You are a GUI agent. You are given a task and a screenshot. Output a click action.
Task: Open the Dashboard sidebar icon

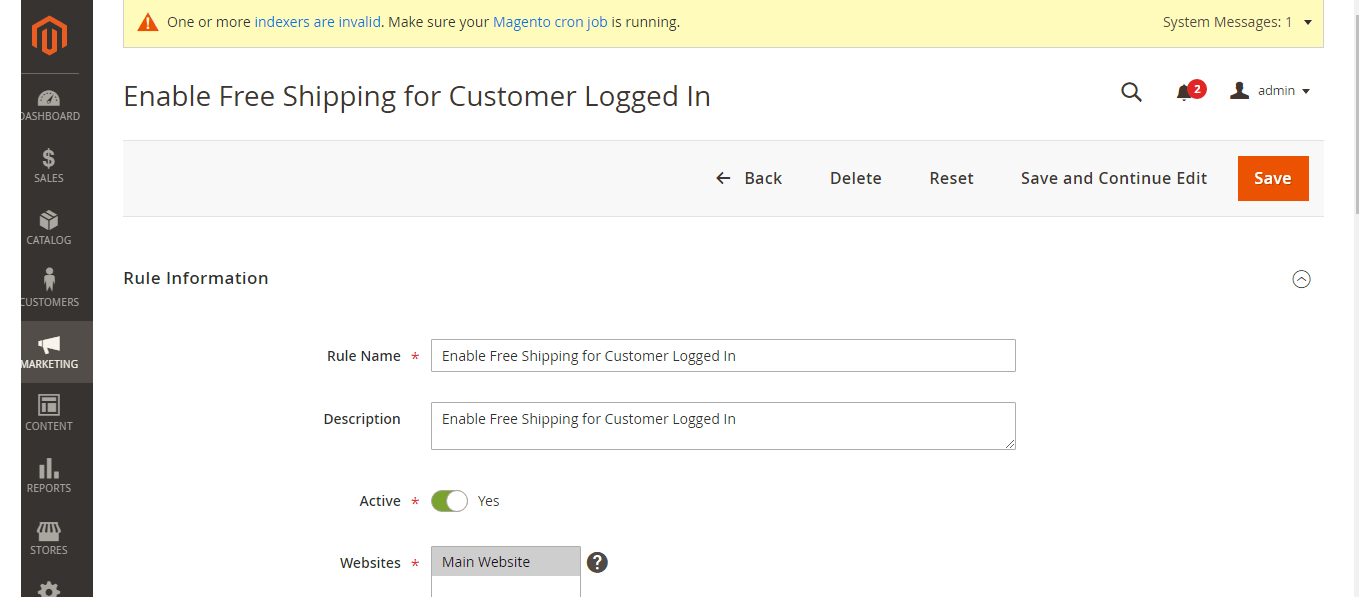[49, 105]
